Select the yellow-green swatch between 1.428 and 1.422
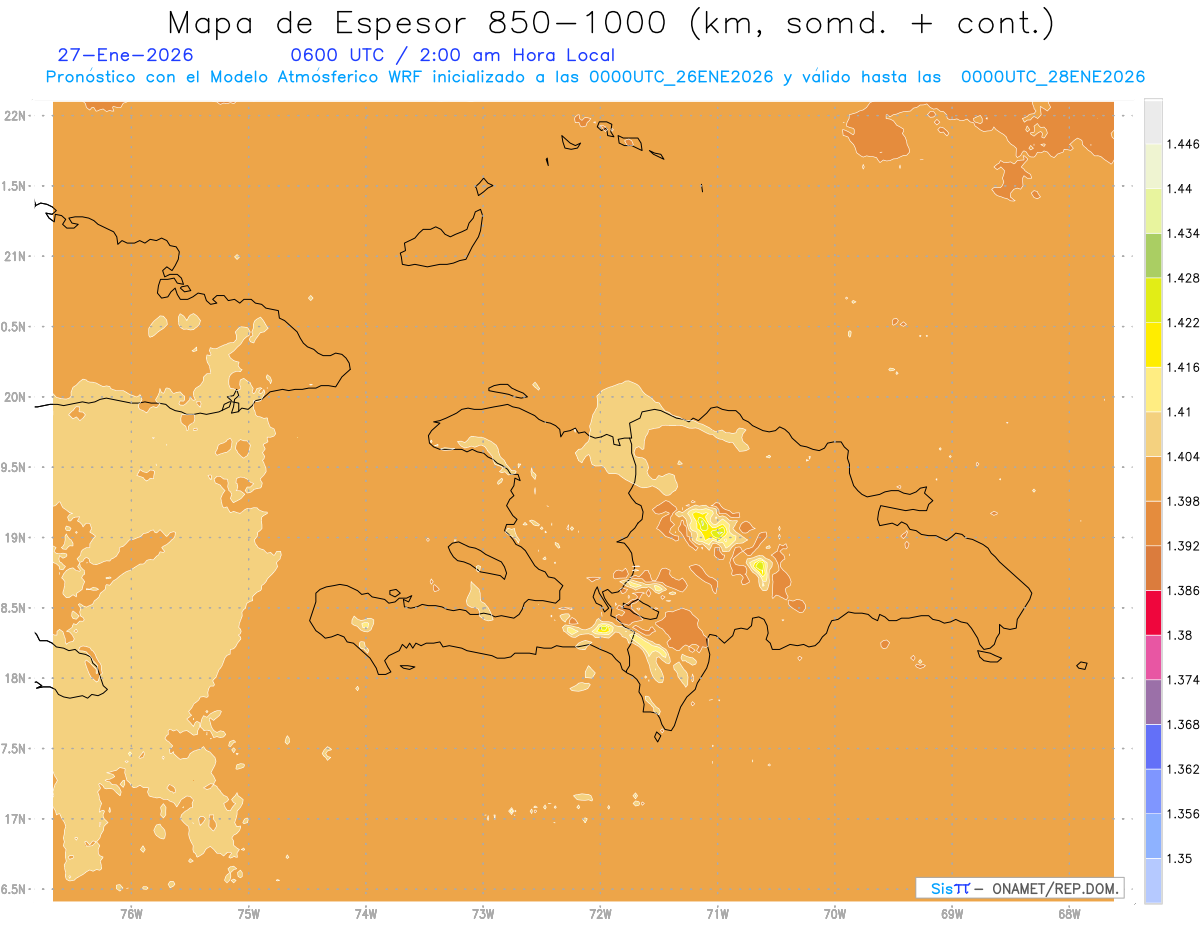 1153,300
